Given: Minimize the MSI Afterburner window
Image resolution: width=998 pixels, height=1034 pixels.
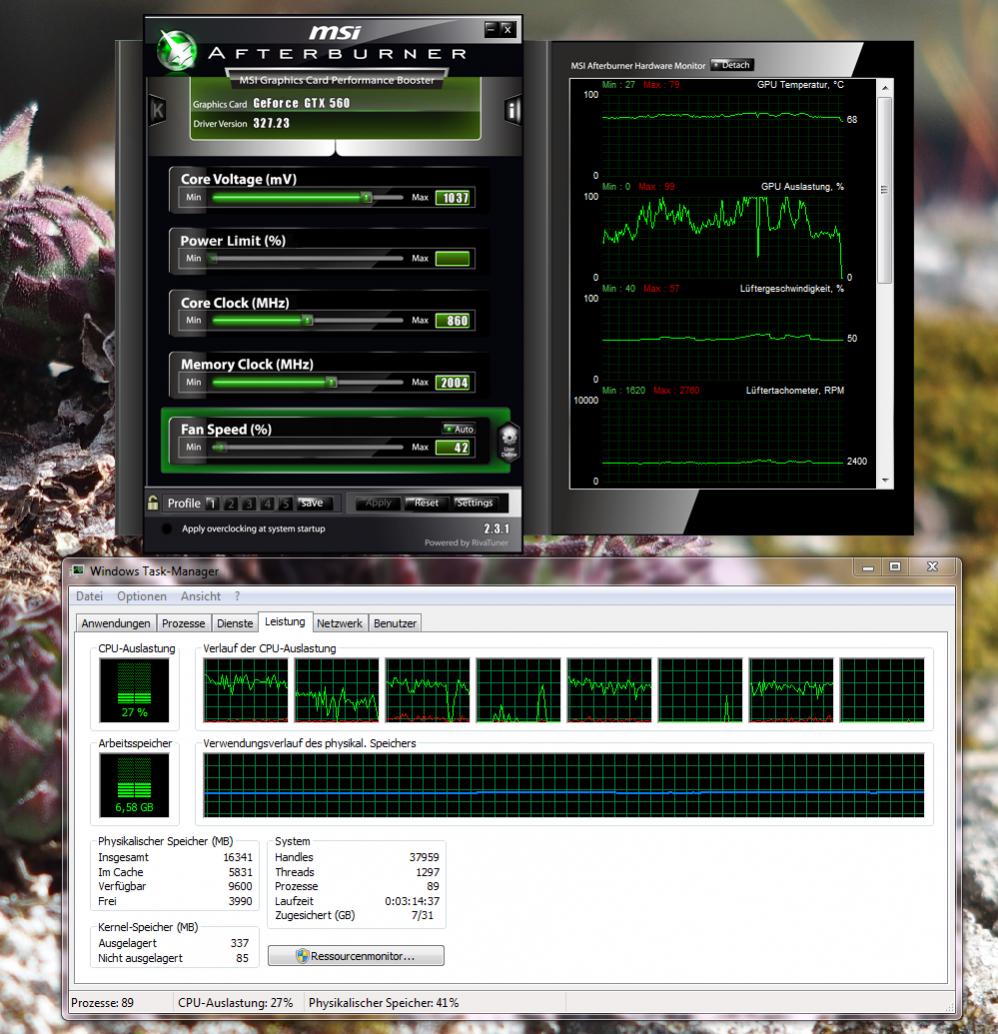Looking at the screenshot, I should click(491, 28).
